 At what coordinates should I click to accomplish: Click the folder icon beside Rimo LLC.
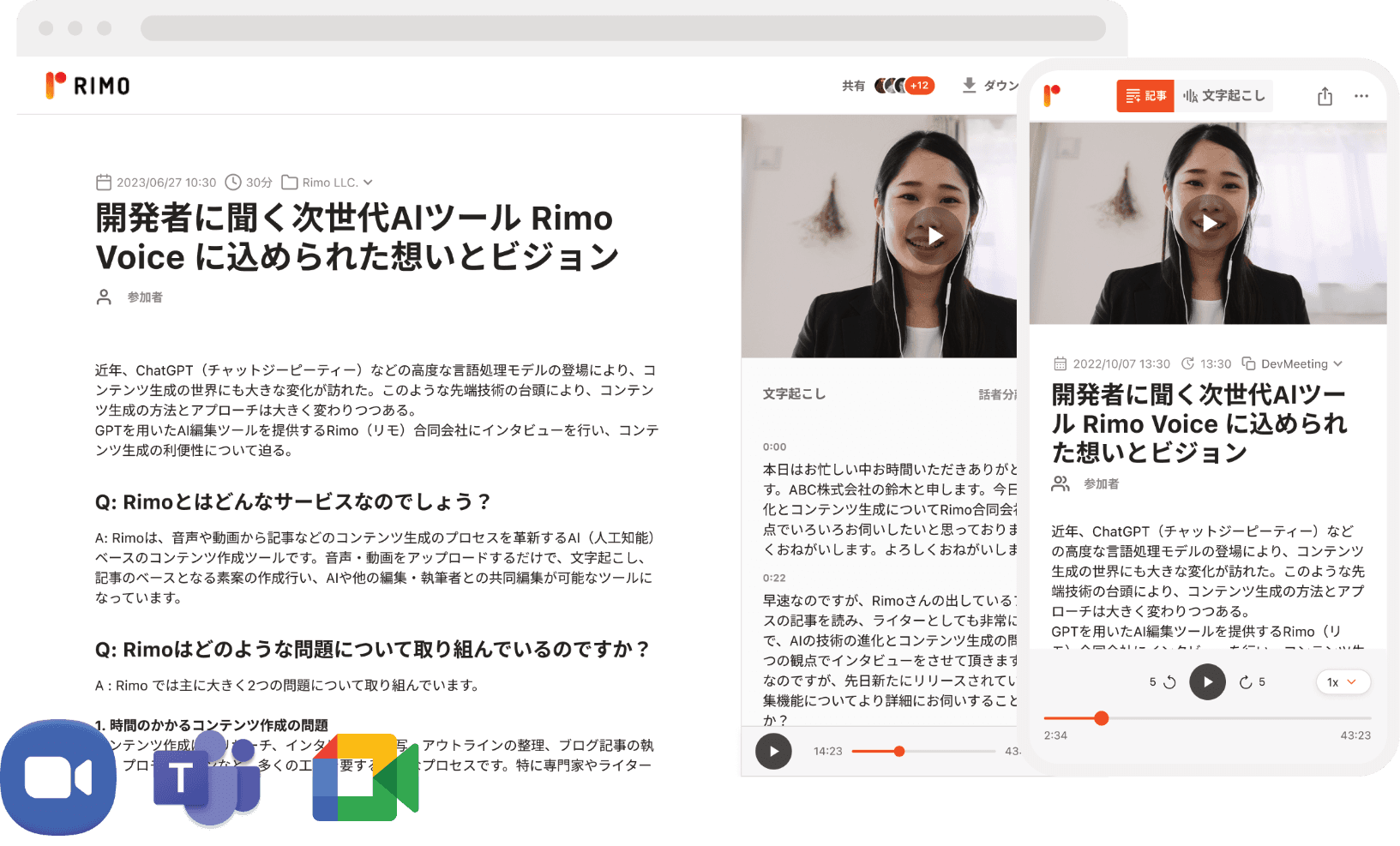click(290, 183)
